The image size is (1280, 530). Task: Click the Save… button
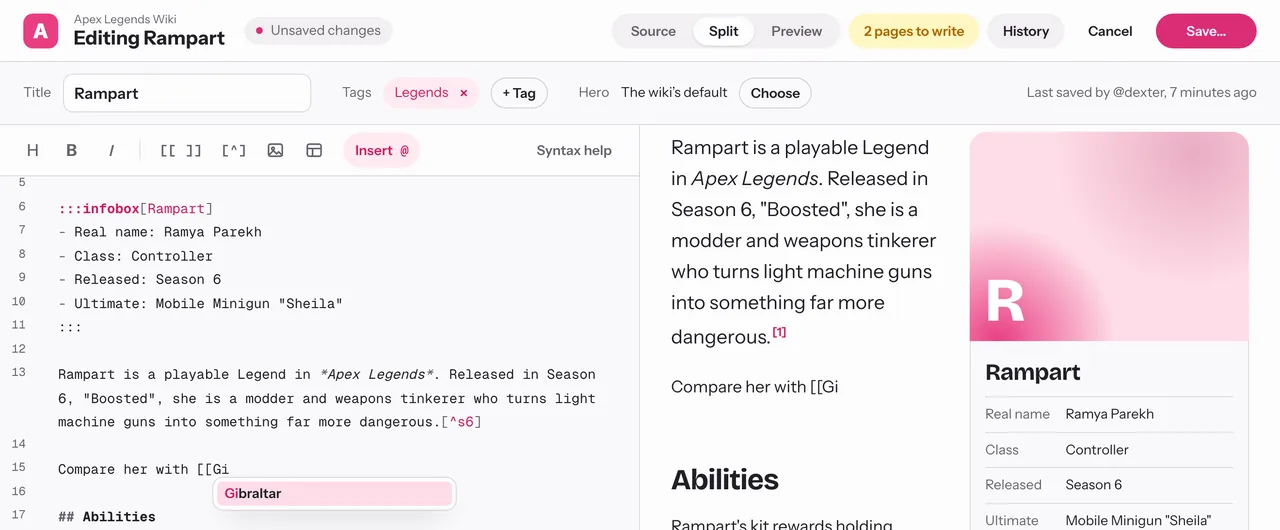click(x=1206, y=31)
